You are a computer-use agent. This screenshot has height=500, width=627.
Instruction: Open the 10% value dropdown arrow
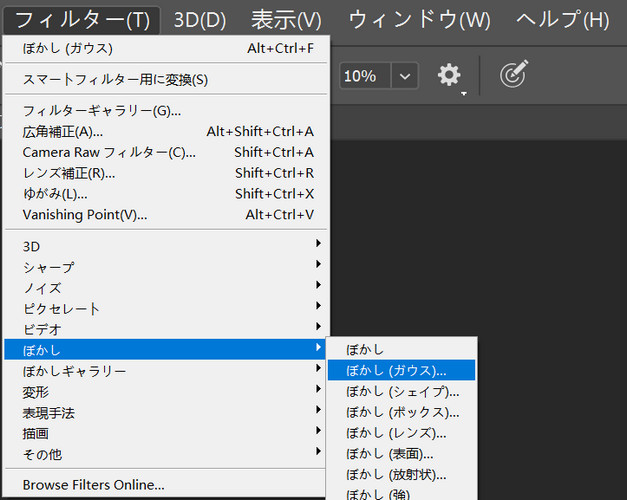tap(405, 76)
